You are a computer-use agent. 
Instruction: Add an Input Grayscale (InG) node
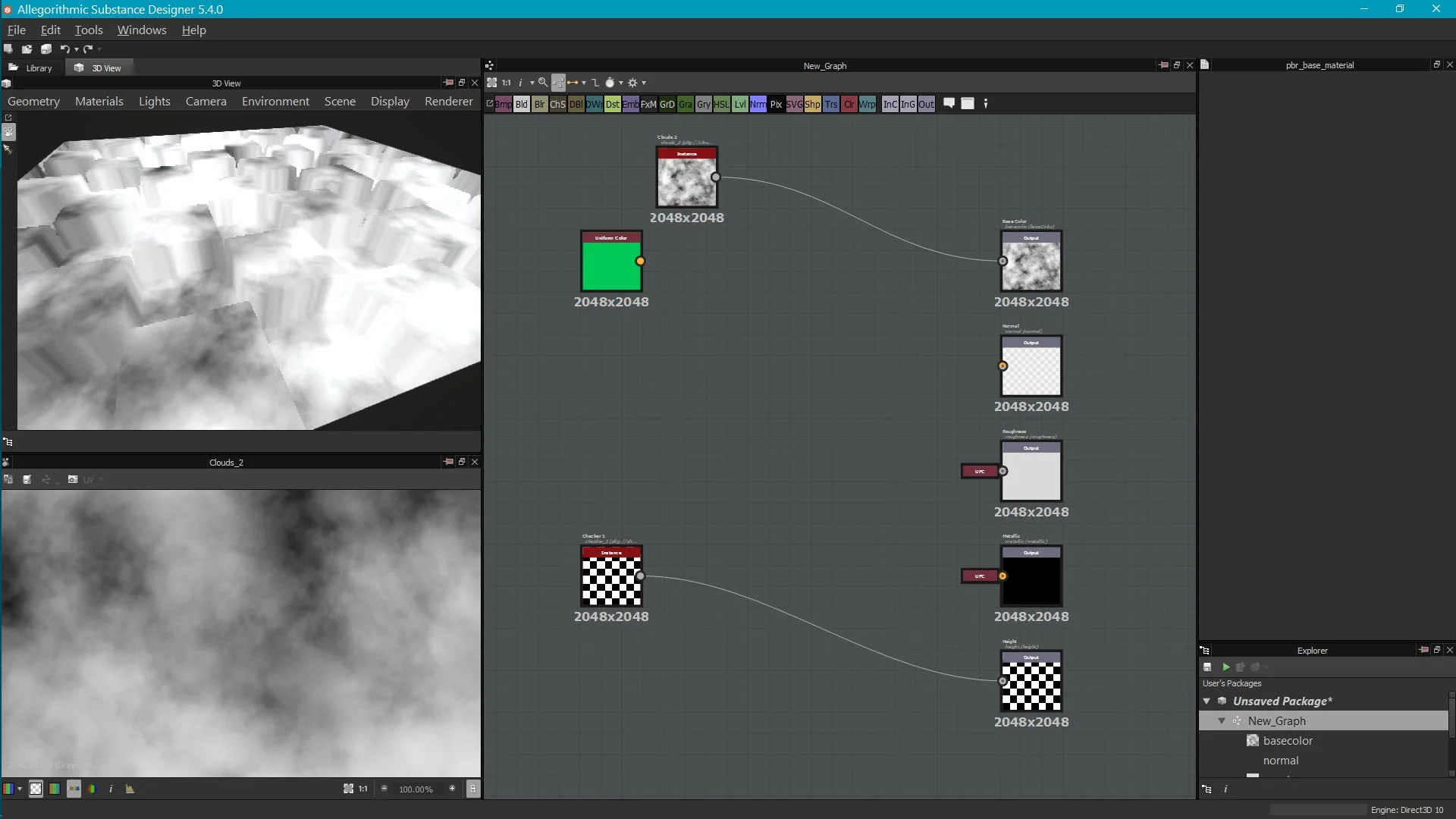(x=908, y=105)
